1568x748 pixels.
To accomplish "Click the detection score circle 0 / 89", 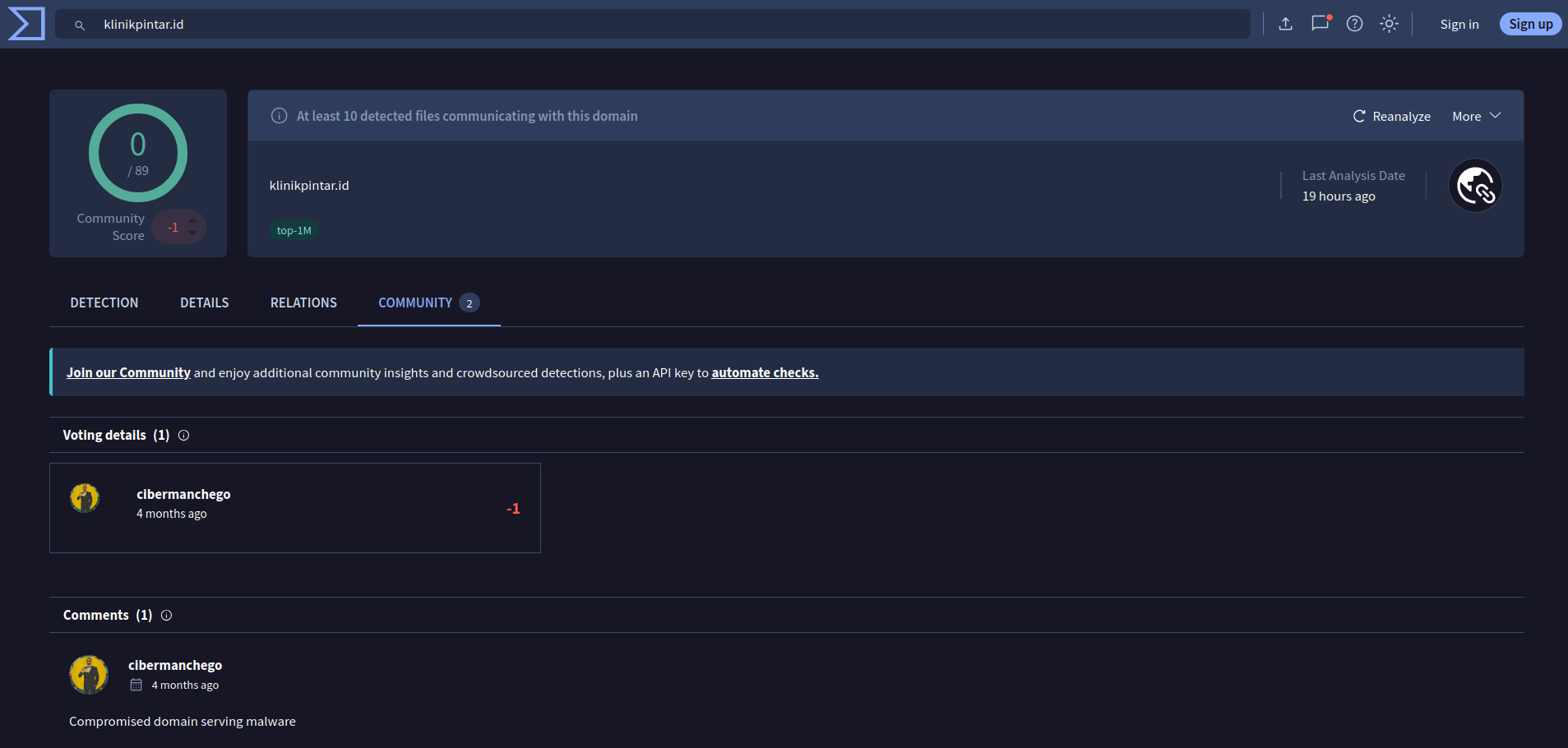I will click(138, 153).
